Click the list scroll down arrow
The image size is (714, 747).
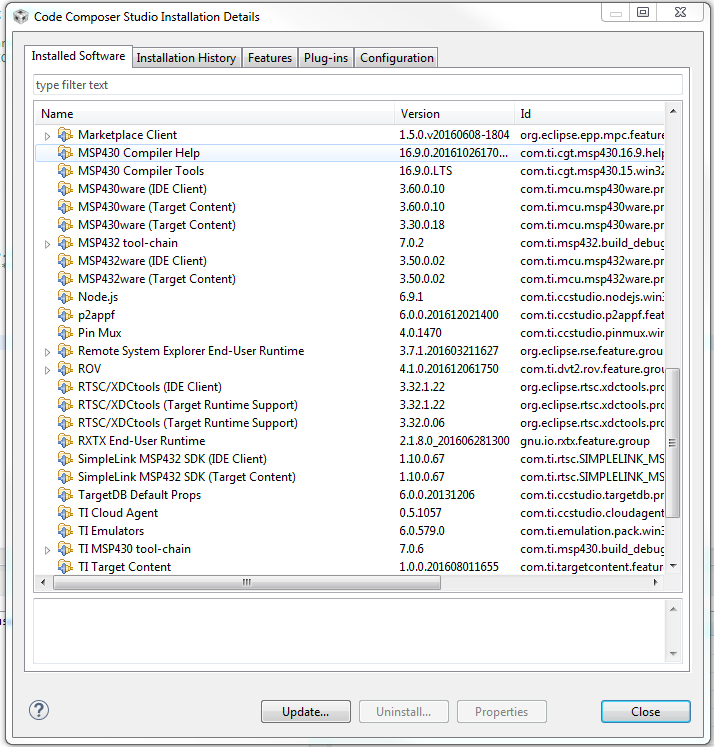click(x=673, y=566)
